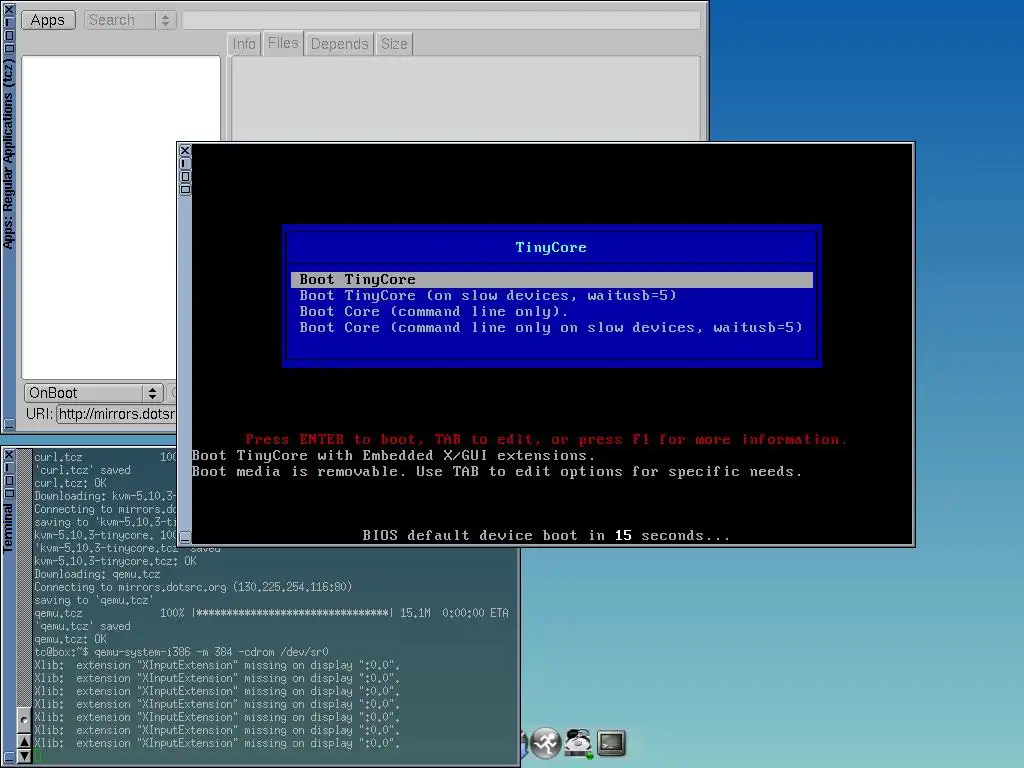Iconize the QEMU window via dash button

(185, 163)
